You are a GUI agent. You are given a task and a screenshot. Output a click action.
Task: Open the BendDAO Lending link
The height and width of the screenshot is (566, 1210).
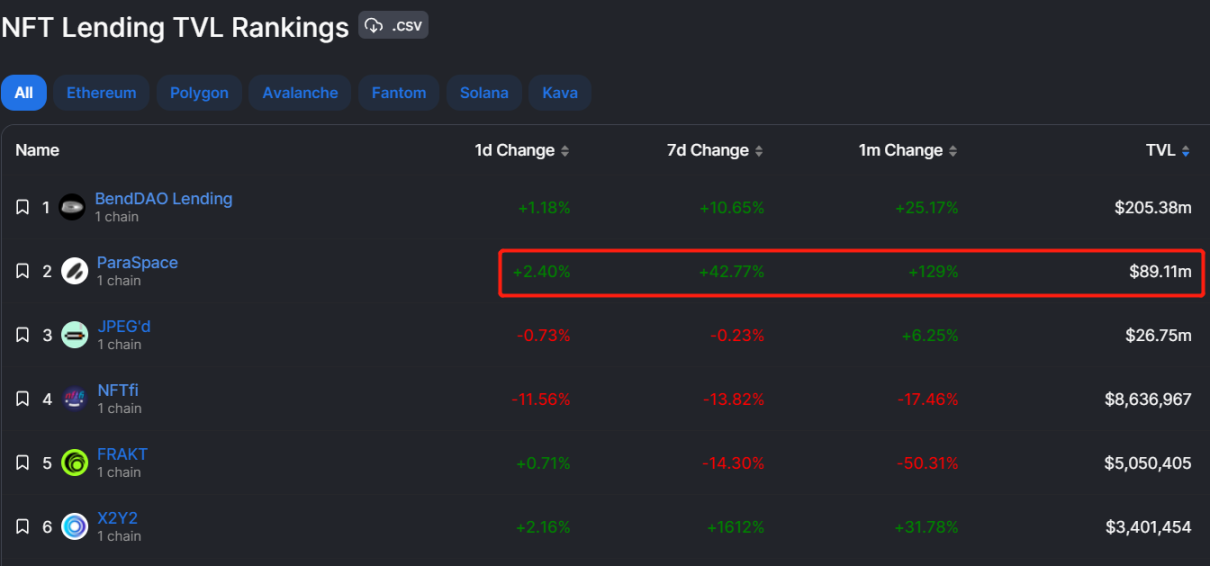tap(164, 199)
